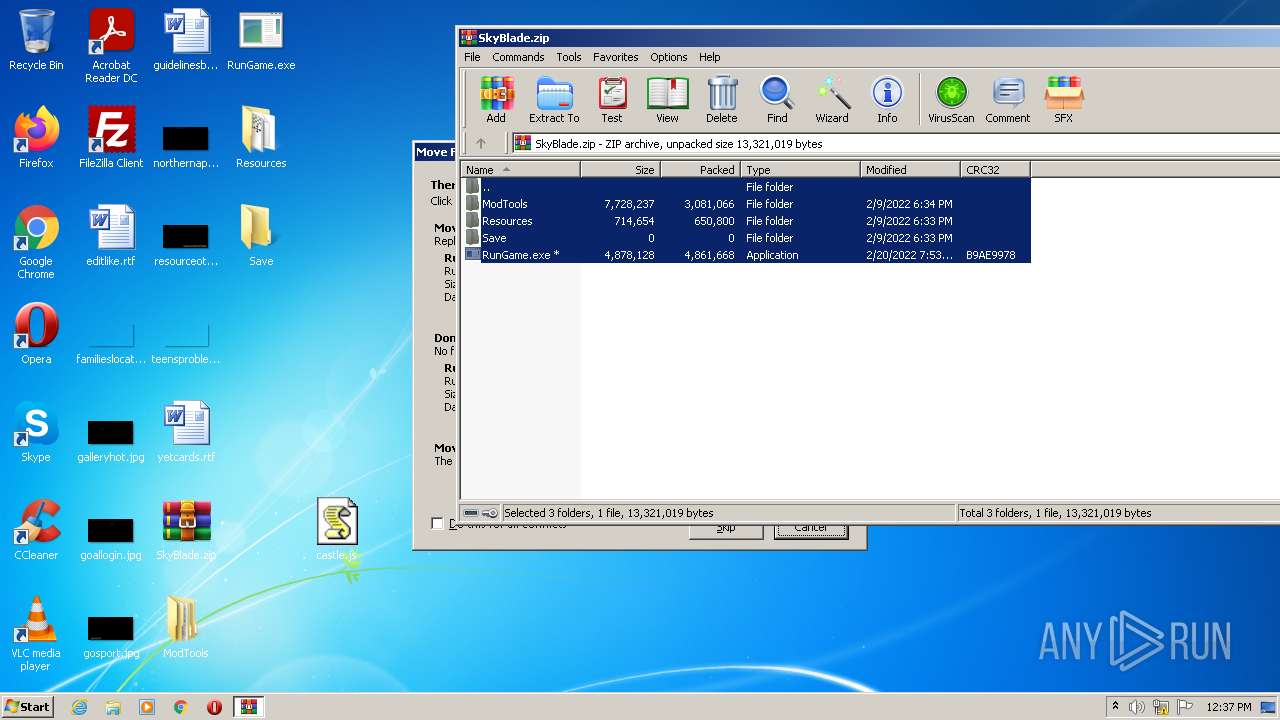Select the SkyBlade.zip desktop archive
The height and width of the screenshot is (720, 1280).
coord(186,530)
